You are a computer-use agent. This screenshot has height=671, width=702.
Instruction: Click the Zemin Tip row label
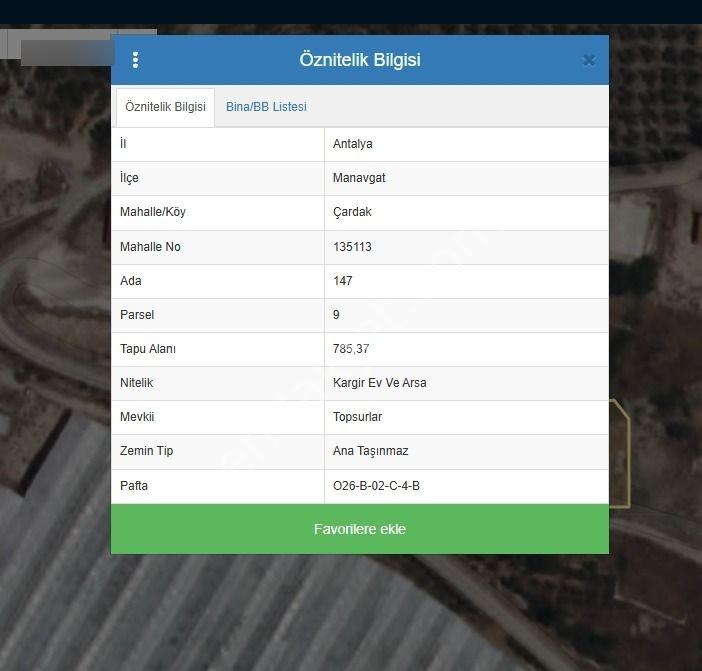[146, 451]
